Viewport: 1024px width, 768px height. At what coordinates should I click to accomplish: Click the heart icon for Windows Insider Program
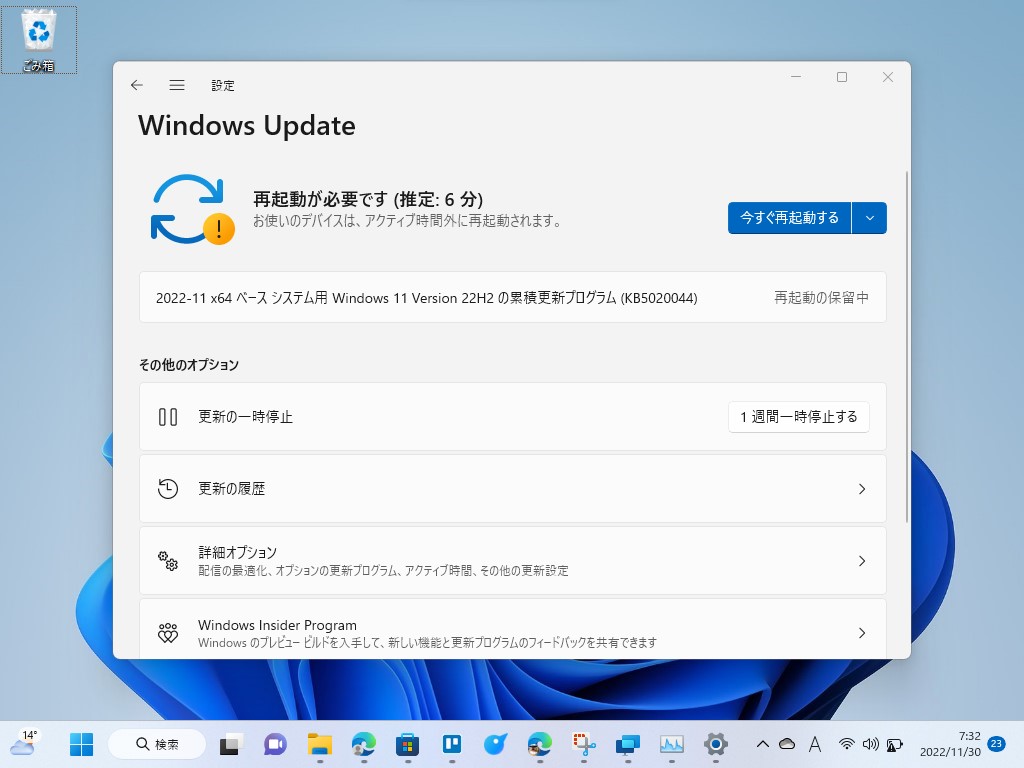pyautogui.click(x=168, y=631)
